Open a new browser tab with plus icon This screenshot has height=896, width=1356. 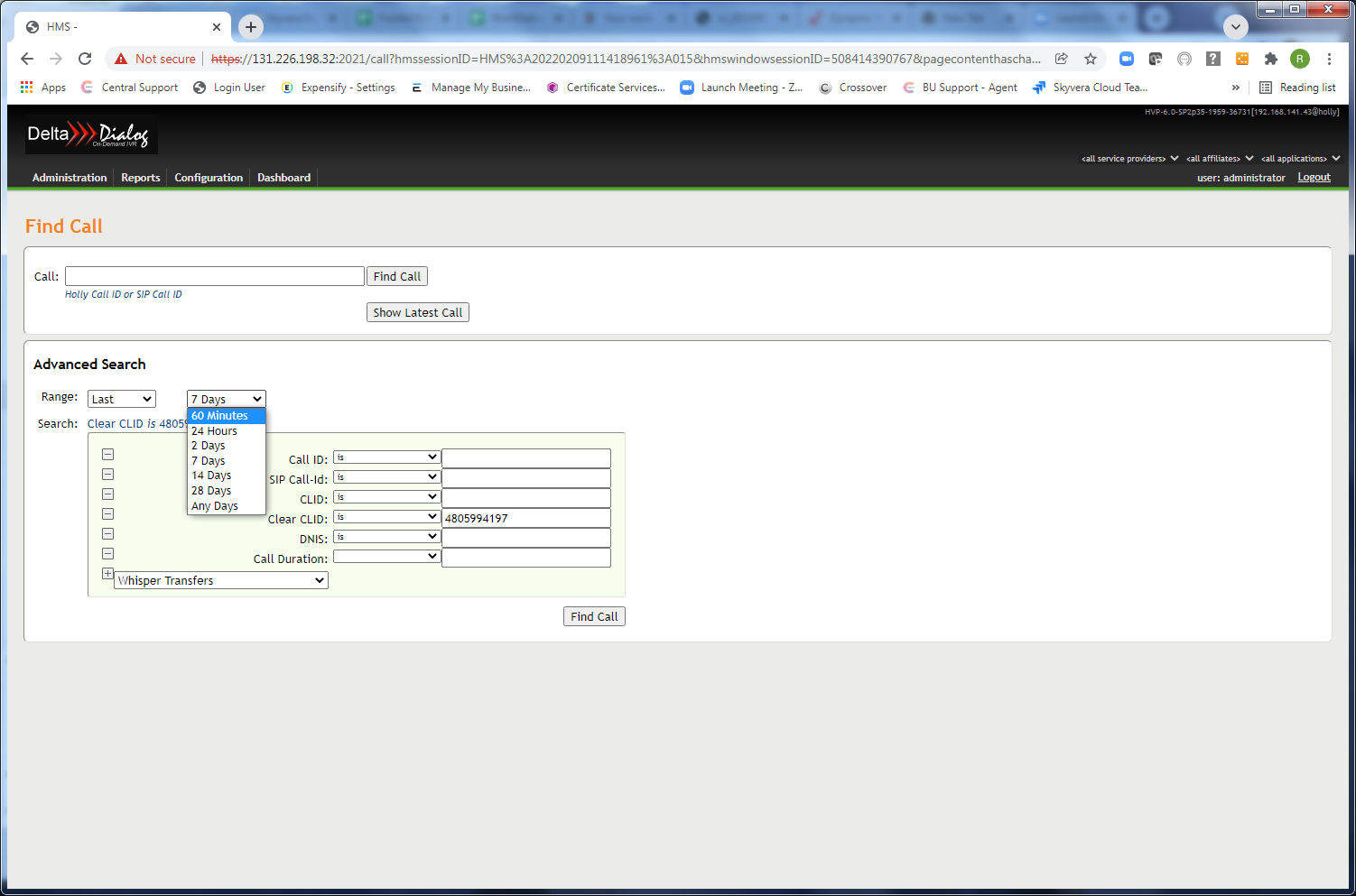coord(251,27)
